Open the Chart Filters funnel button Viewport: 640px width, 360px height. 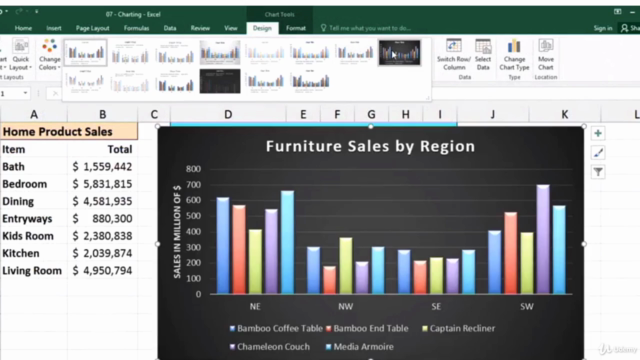point(598,172)
